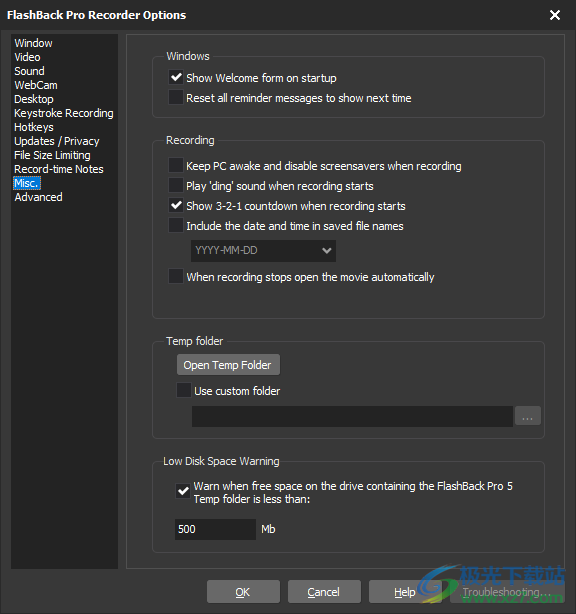Select the Video category in sidebar
Screen dimensions: 576x614
27,57
